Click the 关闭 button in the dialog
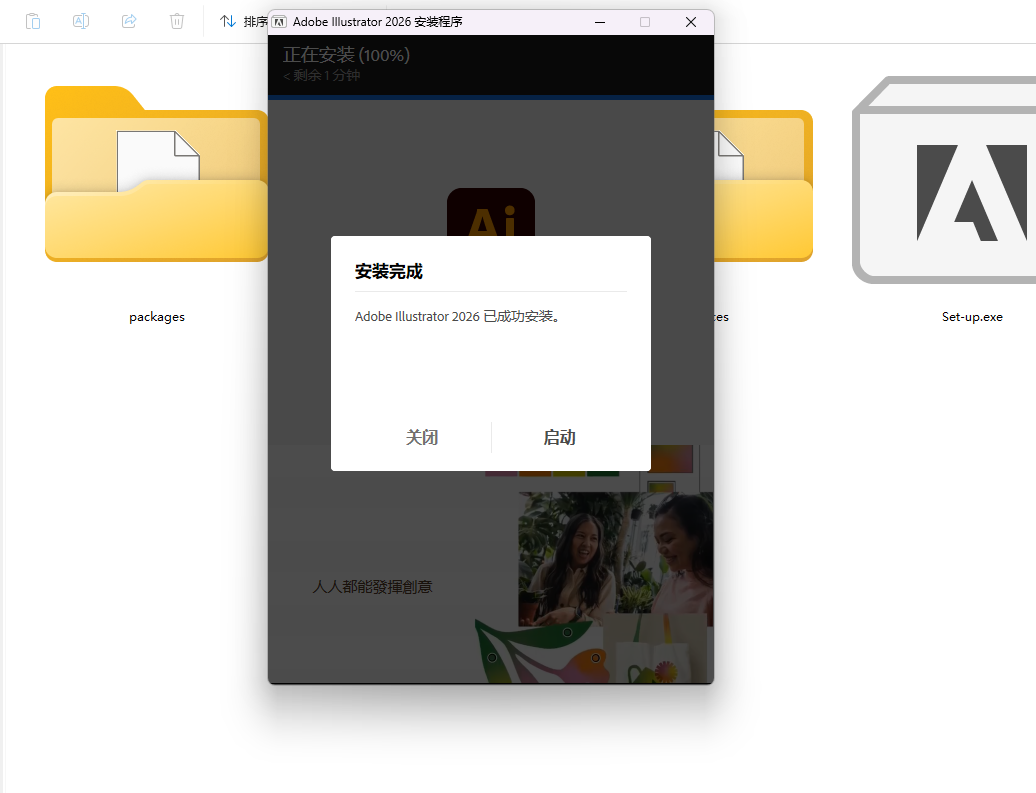This screenshot has width=1036, height=793. pyautogui.click(x=422, y=437)
